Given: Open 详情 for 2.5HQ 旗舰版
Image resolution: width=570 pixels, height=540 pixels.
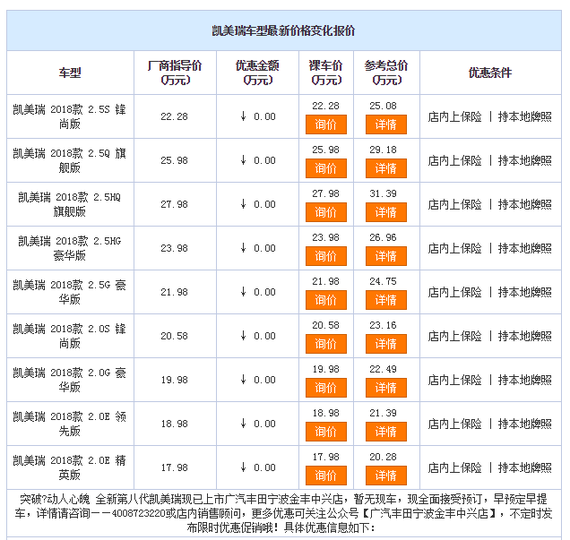Looking at the screenshot, I should pos(386,212).
